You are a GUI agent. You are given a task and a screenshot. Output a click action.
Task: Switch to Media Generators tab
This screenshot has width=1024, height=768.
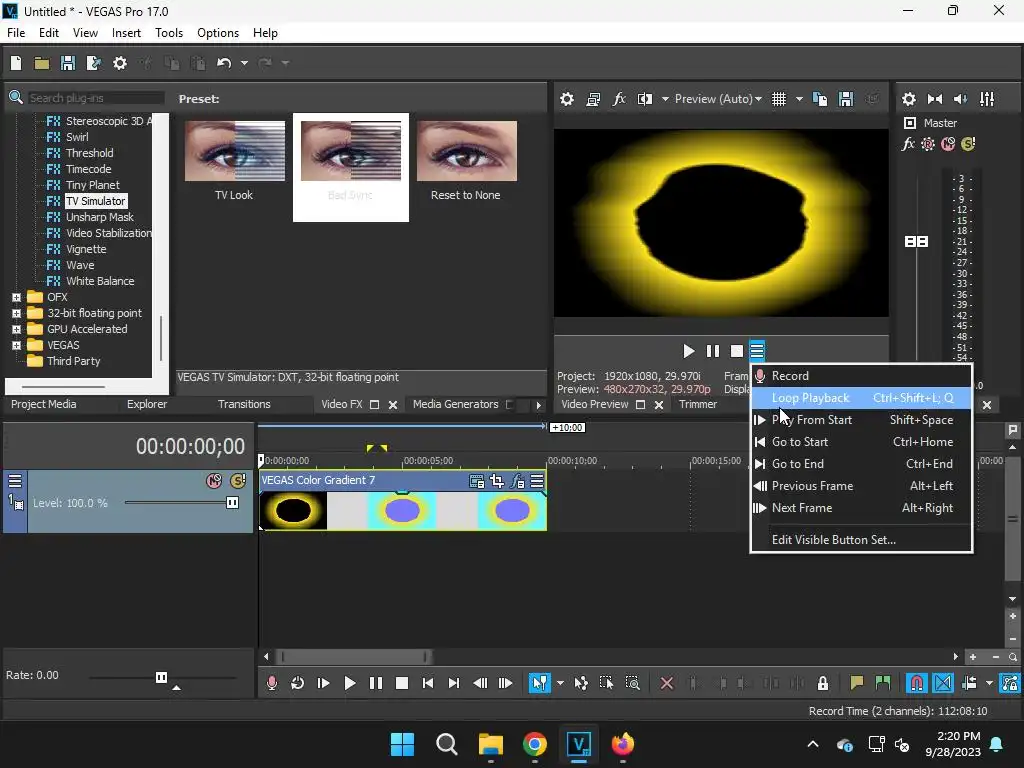tap(455, 404)
